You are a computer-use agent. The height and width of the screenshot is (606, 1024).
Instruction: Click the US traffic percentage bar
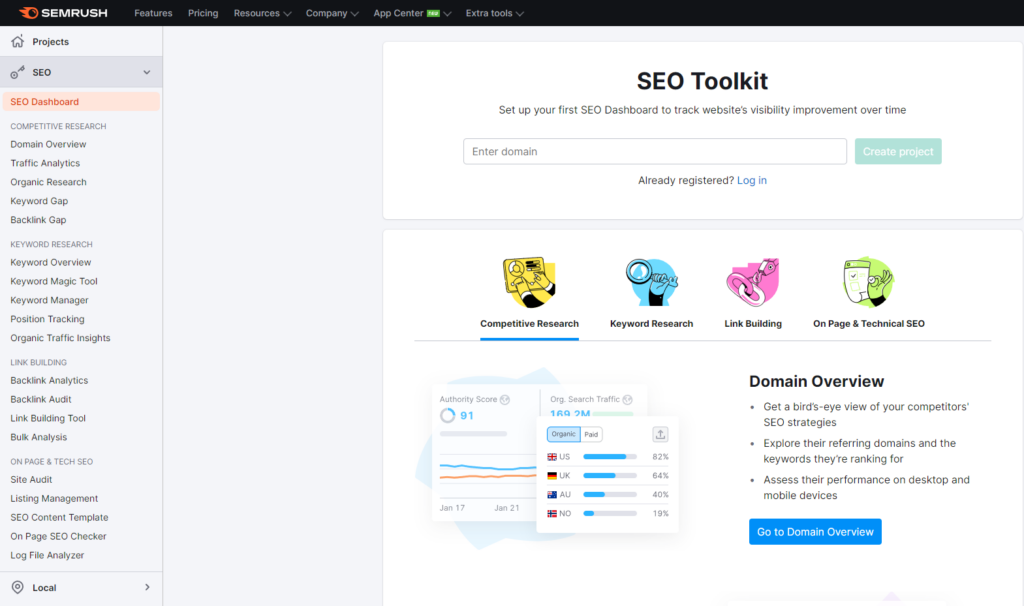pyautogui.click(x=609, y=456)
